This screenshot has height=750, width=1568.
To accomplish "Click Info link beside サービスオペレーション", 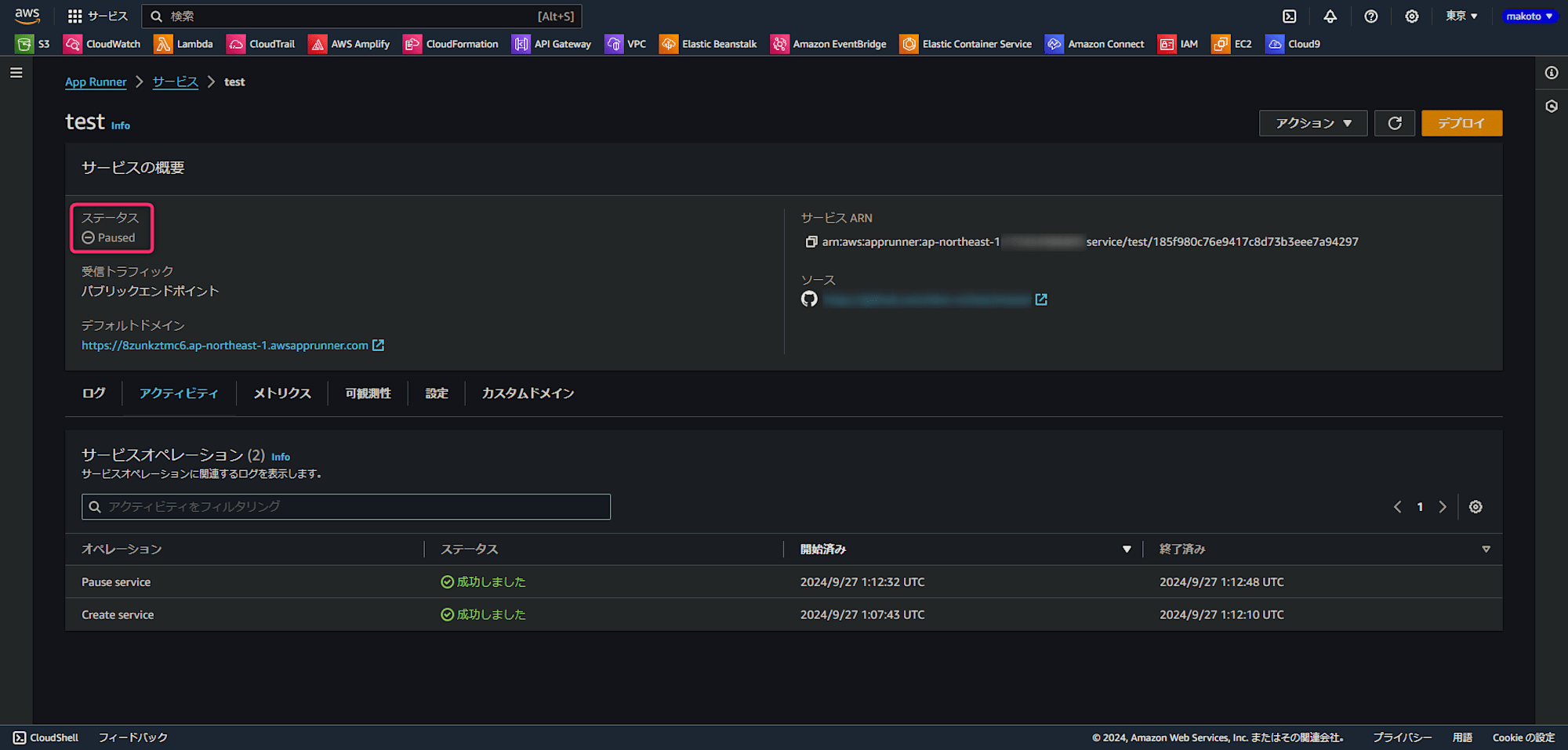I will click(x=281, y=457).
